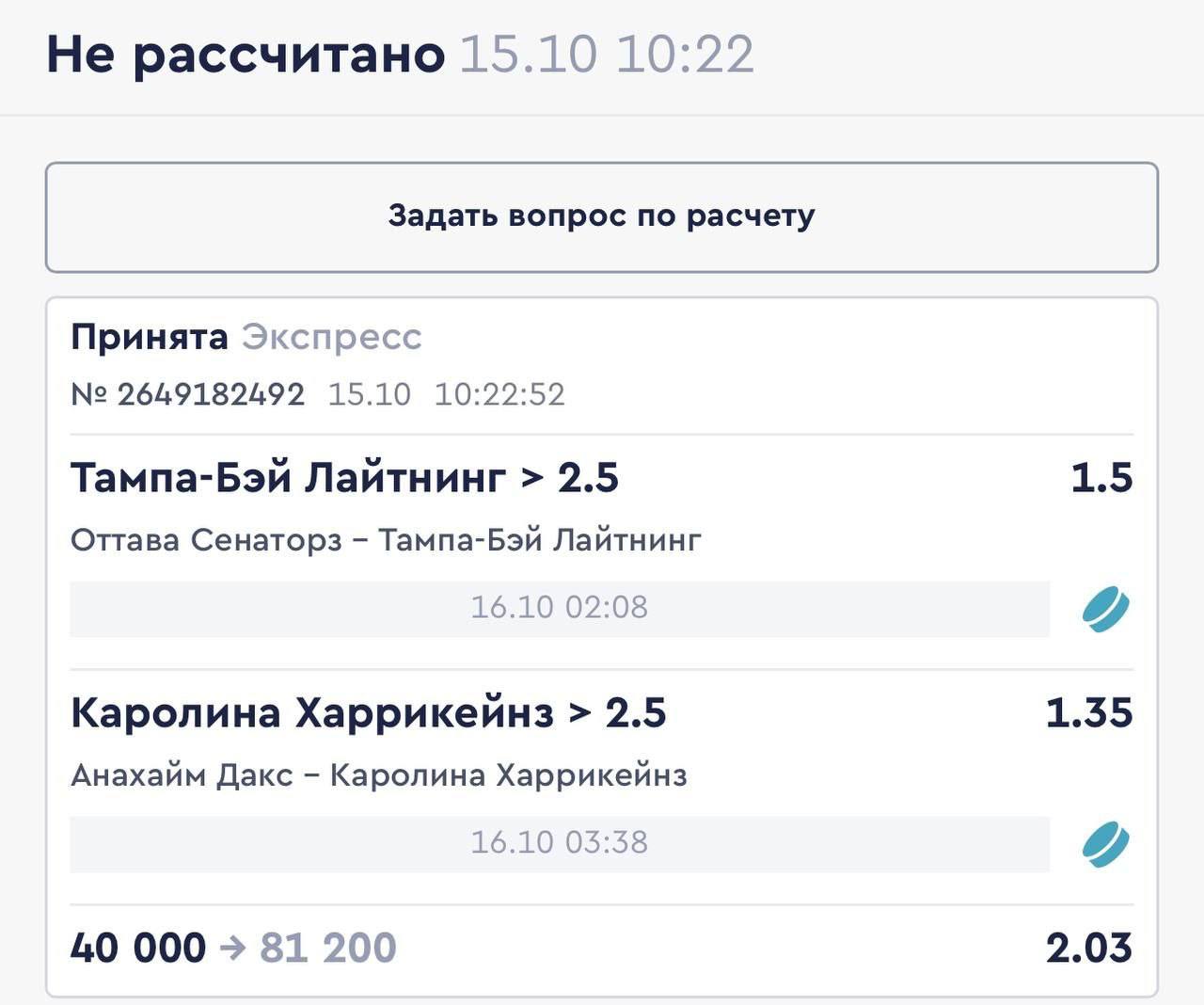Click the 1.35 odds value

[x=1089, y=713]
